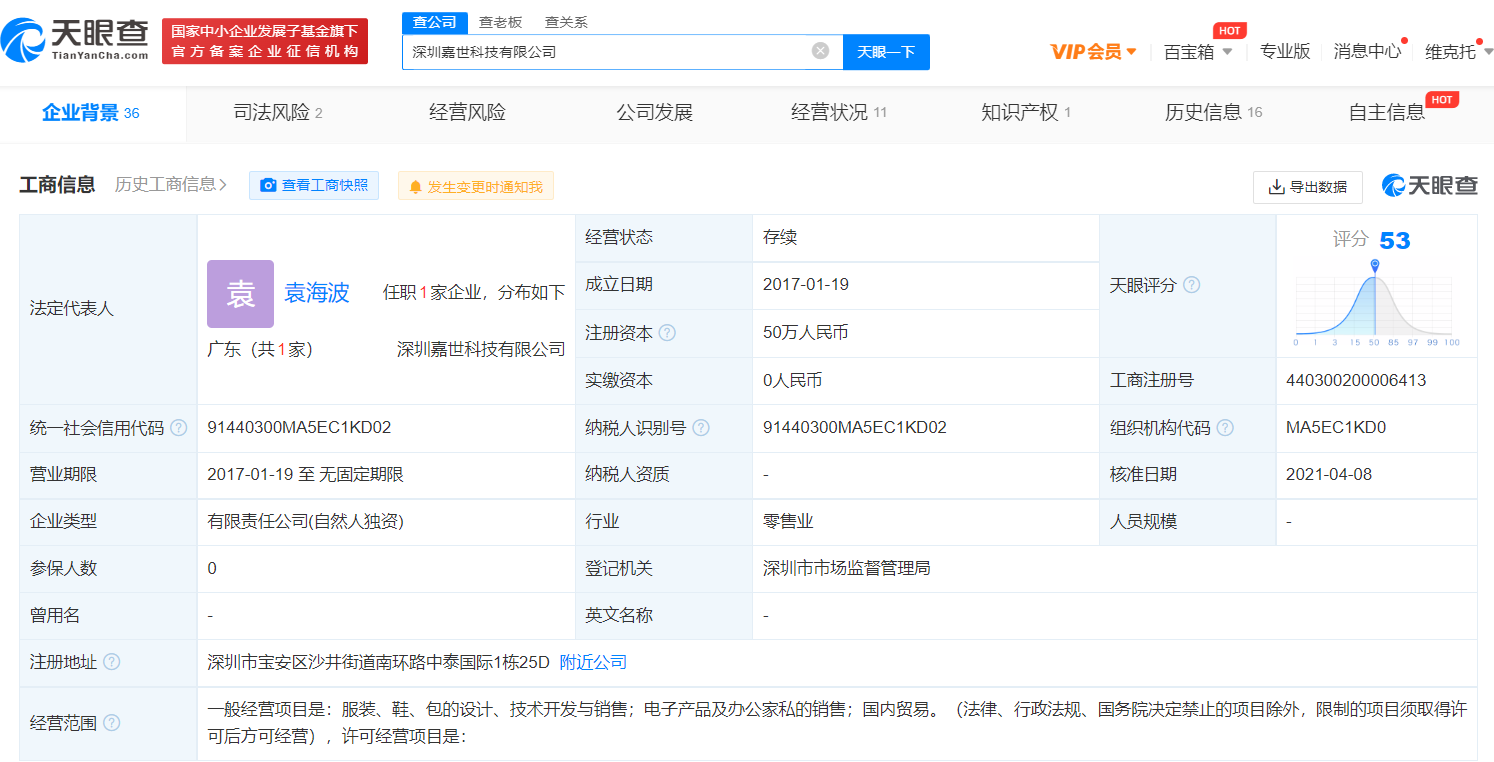The height and width of the screenshot is (762, 1494).
Task: Click 附近公司 nearby companies link
Action: pyautogui.click(x=593, y=662)
